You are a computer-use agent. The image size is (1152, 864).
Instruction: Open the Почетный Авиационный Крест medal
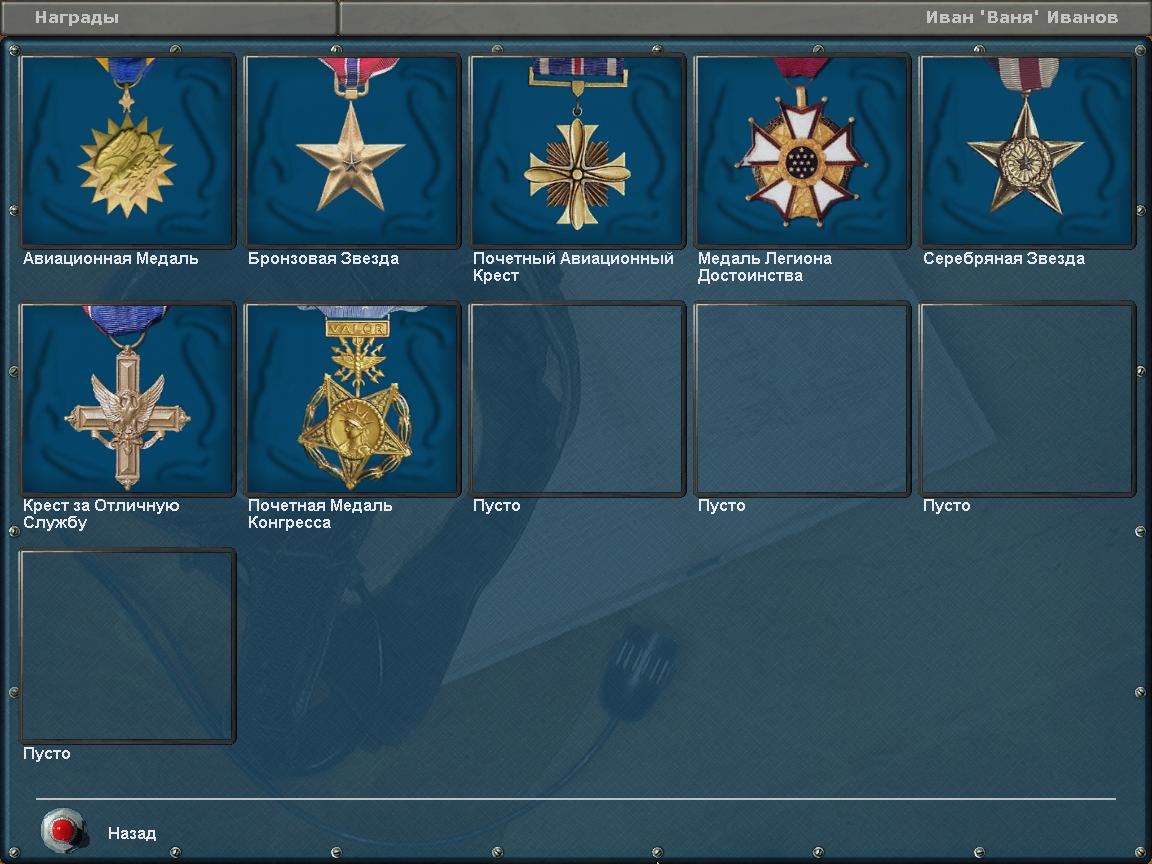pyautogui.click(x=577, y=151)
